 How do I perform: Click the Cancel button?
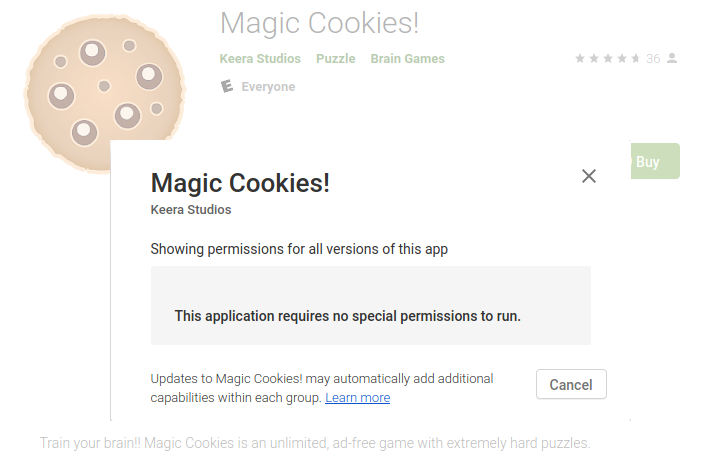point(571,385)
